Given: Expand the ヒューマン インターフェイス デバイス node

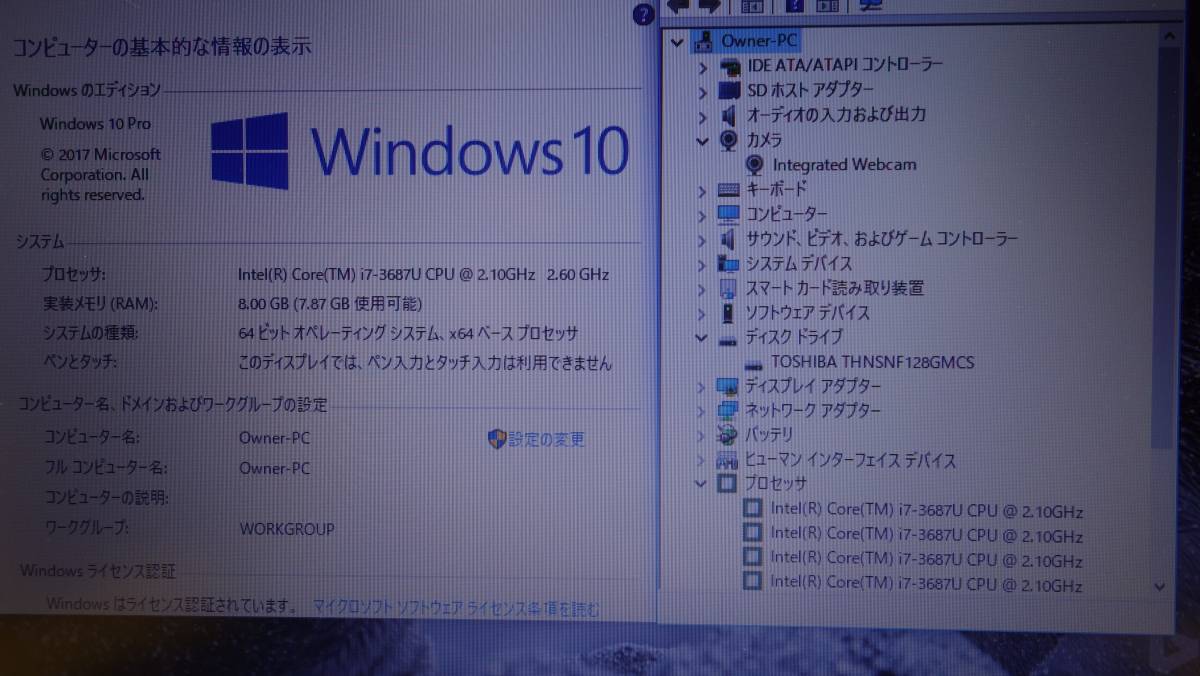Looking at the screenshot, I should (702, 461).
